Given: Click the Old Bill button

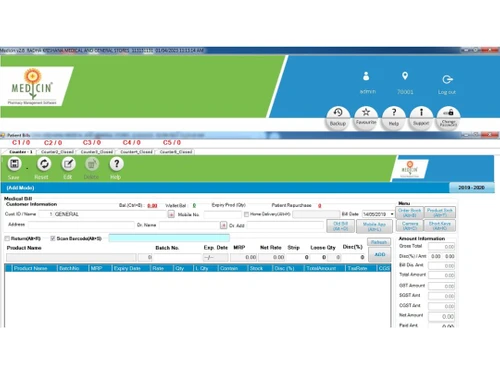Looking at the screenshot, I should (340, 226).
